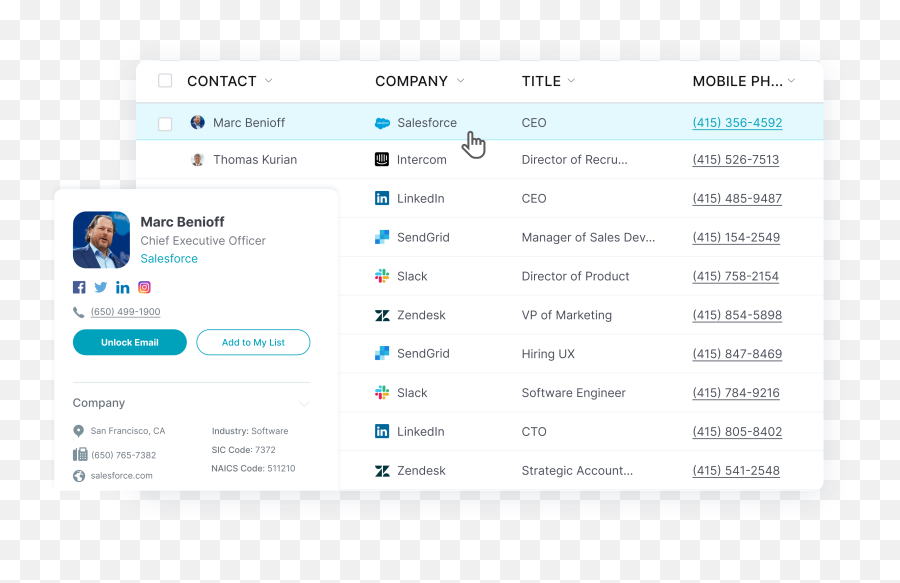Screen dimensions: 900x583
Task: Click the phone handset icon in card
Action: pyautogui.click(x=79, y=312)
